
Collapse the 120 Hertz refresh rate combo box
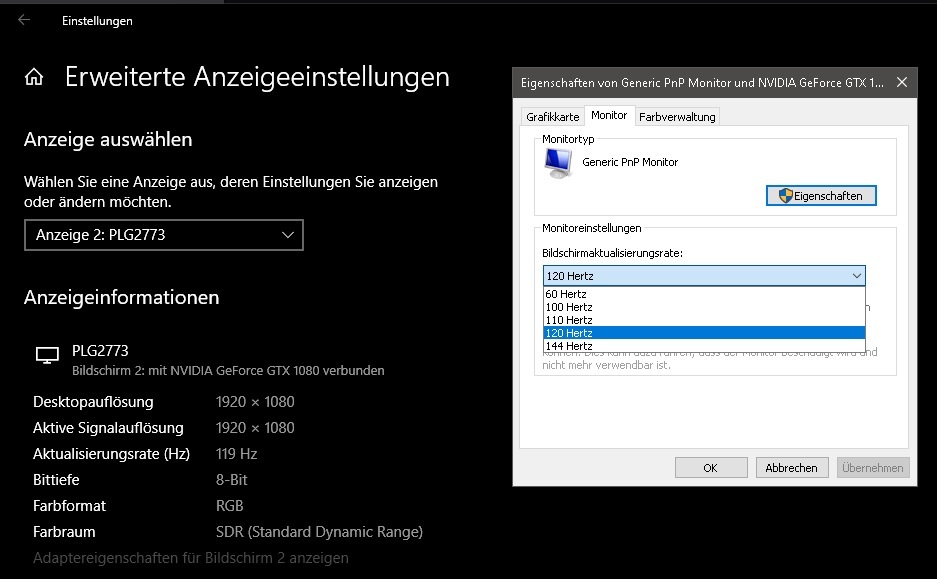[x=704, y=275]
